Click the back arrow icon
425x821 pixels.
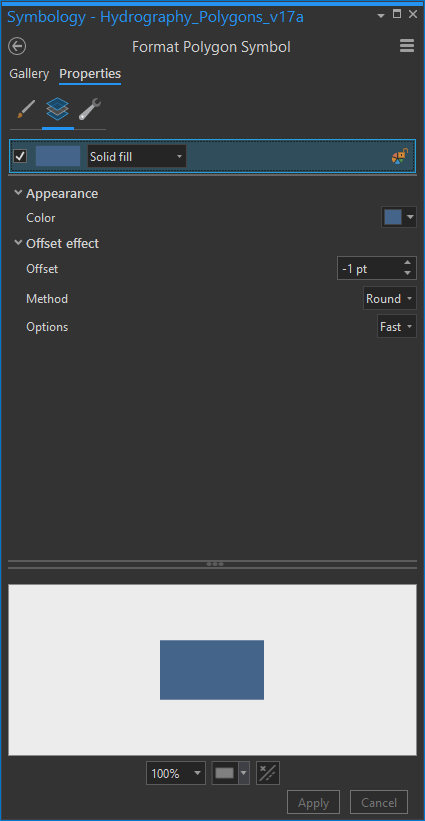17,47
